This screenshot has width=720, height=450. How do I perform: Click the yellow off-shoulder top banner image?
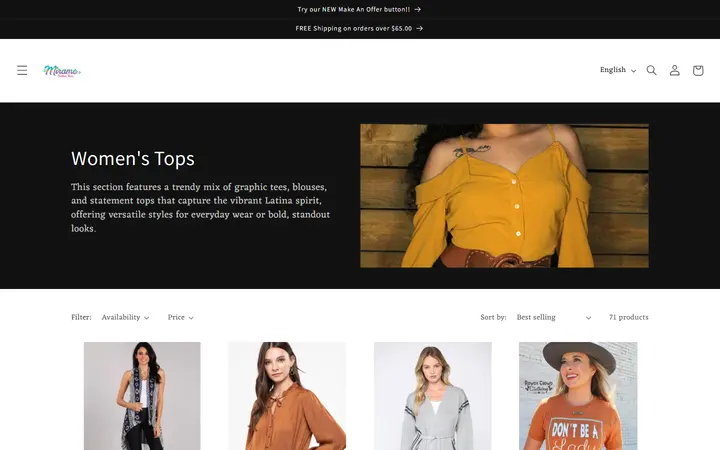point(504,196)
